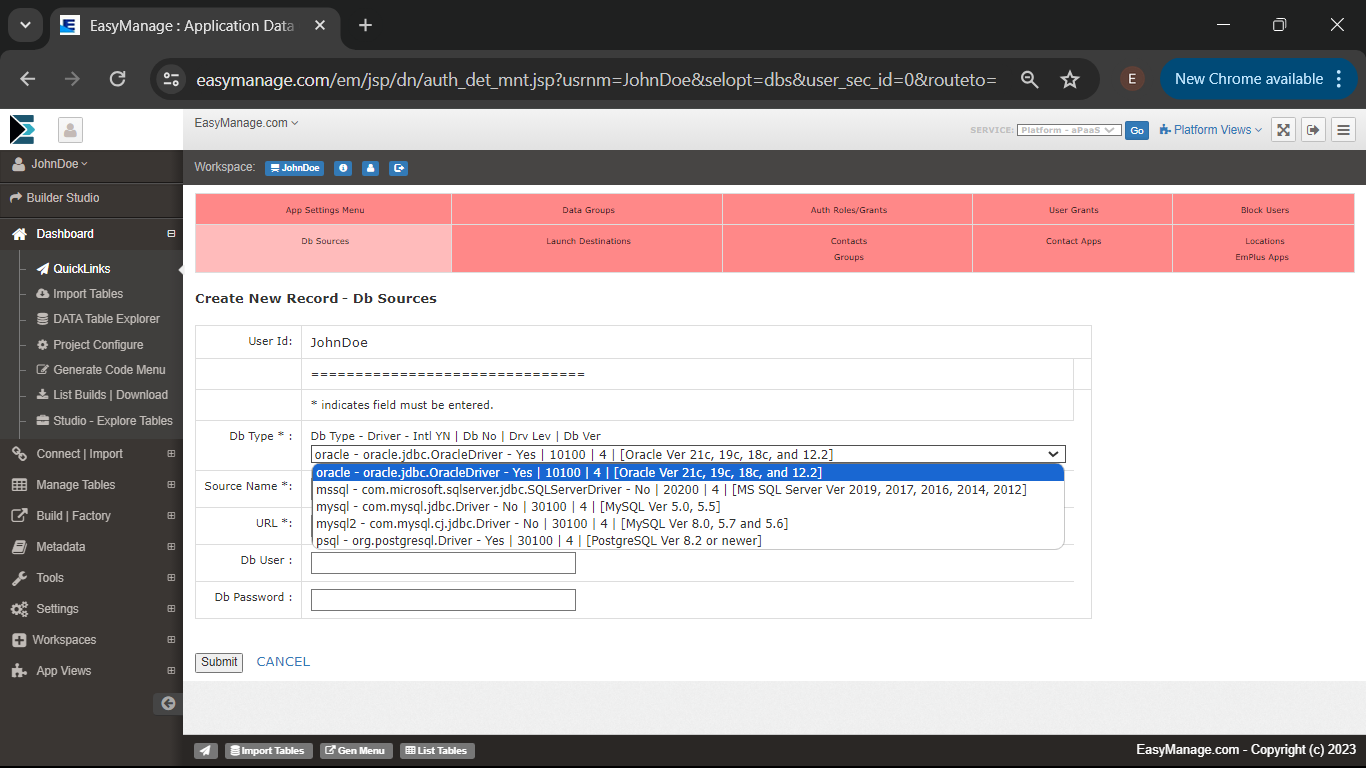
Task: Open the Service Platform - aPaaS dropdown
Action: click(x=1069, y=130)
